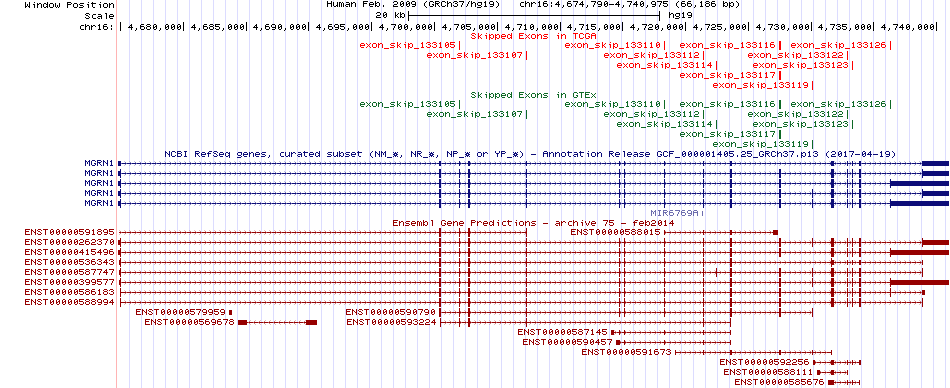Open red TCGA exon_skip_133116 feature
Image resolution: width=950 pixels, height=388 pixels.
[728, 45]
